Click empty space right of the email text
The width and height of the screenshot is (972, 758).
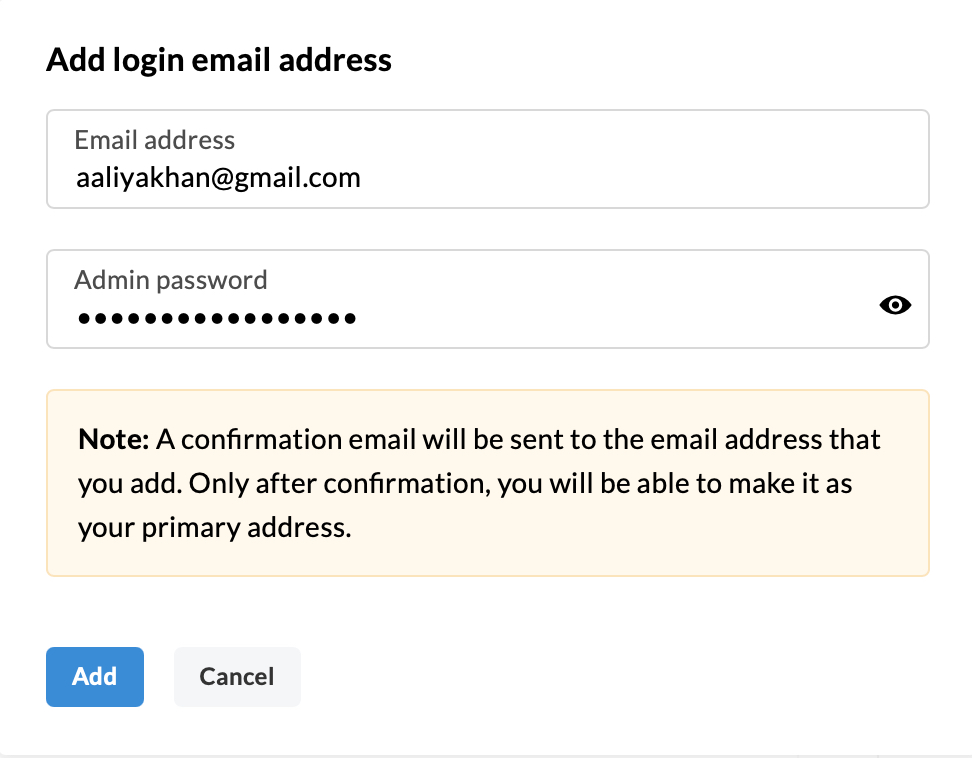[x=640, y=179]
